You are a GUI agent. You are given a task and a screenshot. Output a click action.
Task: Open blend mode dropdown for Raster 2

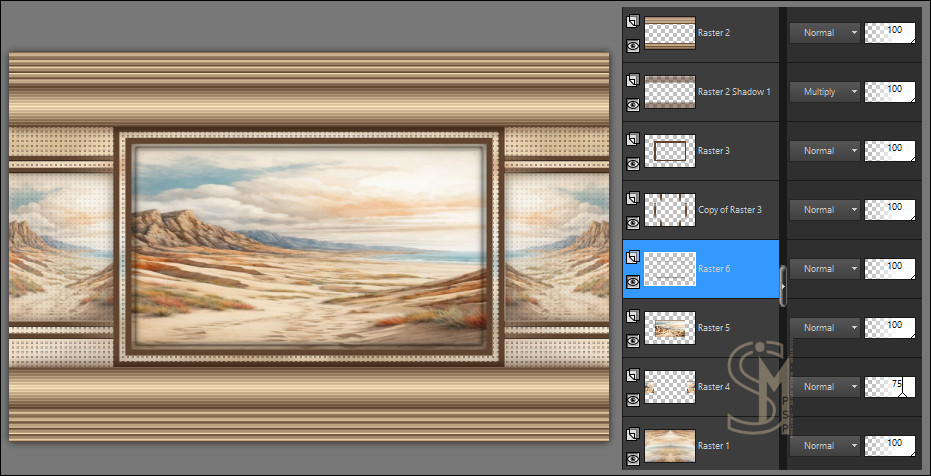(824, 33)
